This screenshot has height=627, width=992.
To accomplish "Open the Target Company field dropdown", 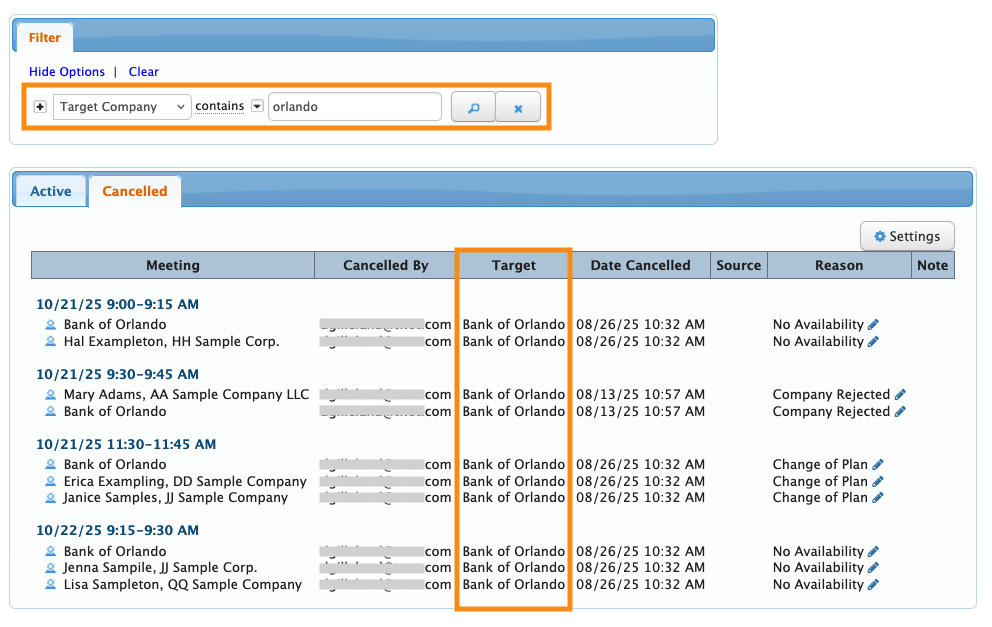I will pyautogui.click(x=121, y=106).
